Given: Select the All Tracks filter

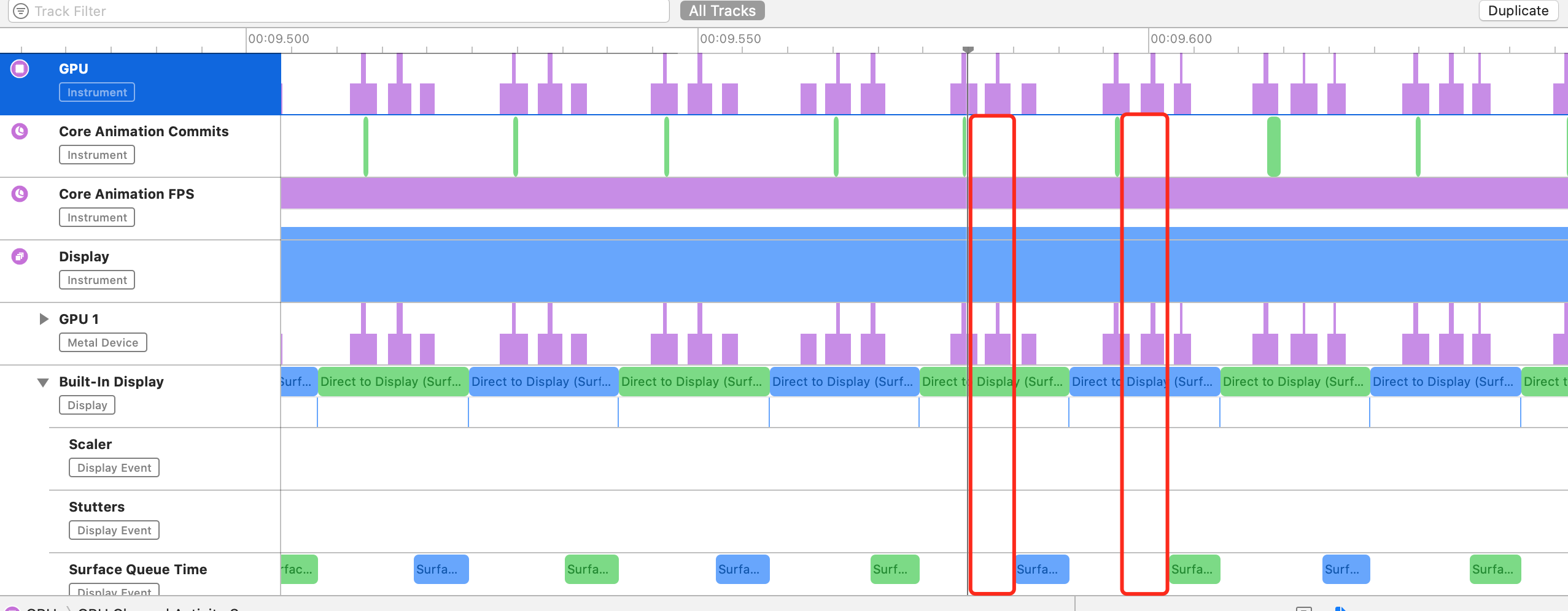Looking at the screenshot, I should tap(722, 10).
